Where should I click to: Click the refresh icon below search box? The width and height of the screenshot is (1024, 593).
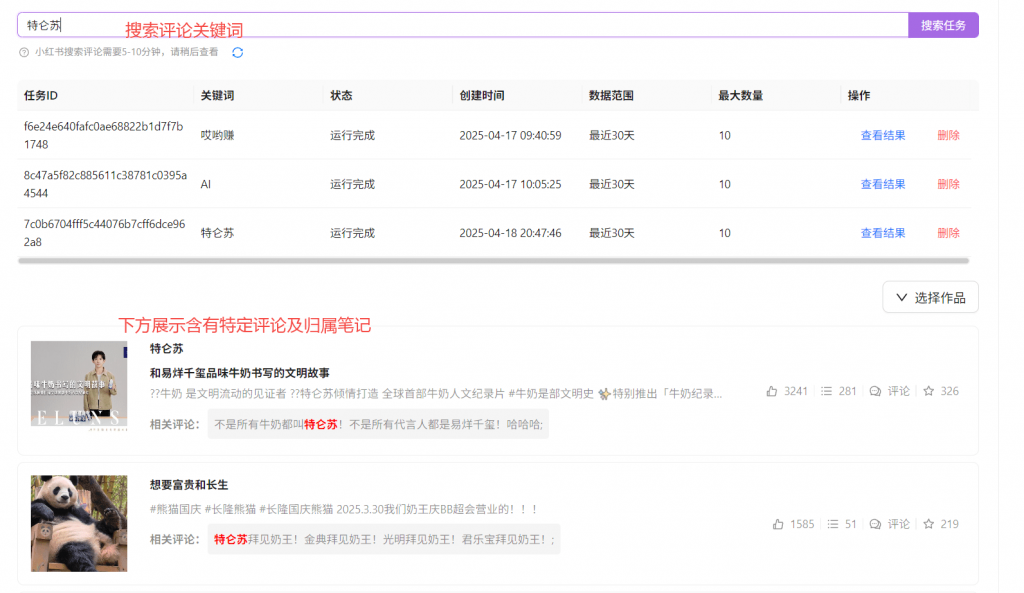pyautogui.click(x=238, y=52)
